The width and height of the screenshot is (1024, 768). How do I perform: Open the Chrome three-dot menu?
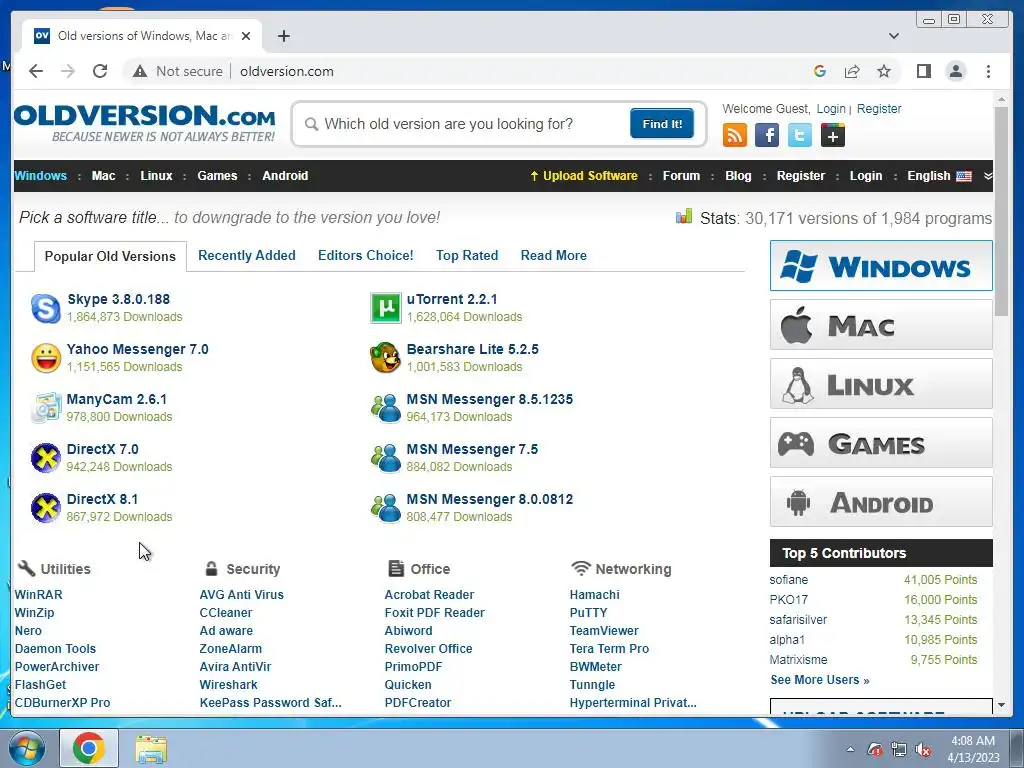[x=988, y=71]
